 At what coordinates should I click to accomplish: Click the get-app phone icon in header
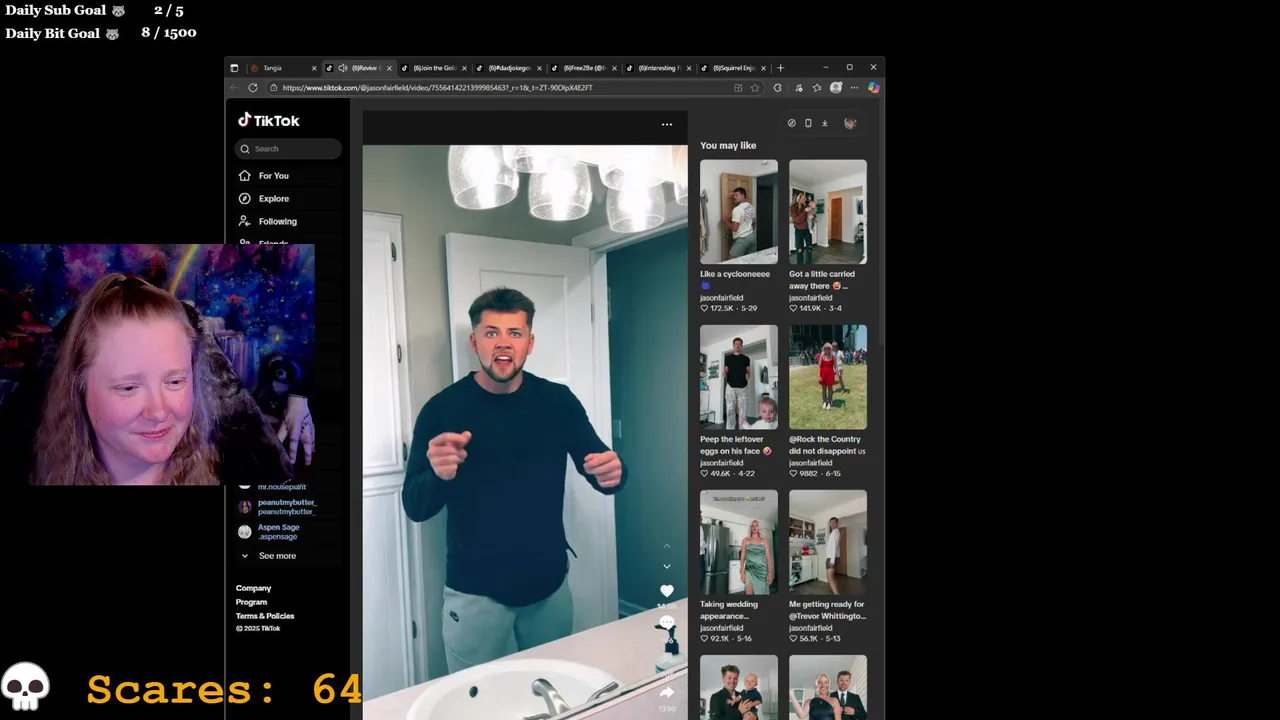[x=808, y=123]
